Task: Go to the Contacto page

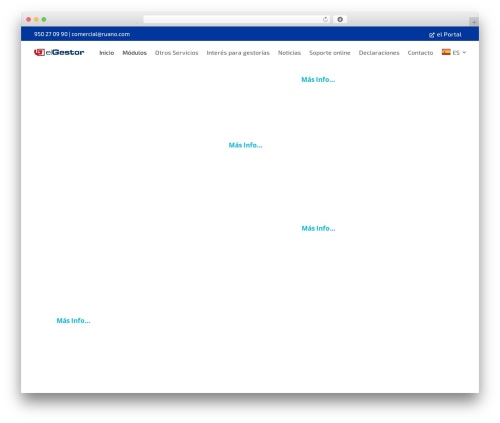Action: [x=420, y=53]
